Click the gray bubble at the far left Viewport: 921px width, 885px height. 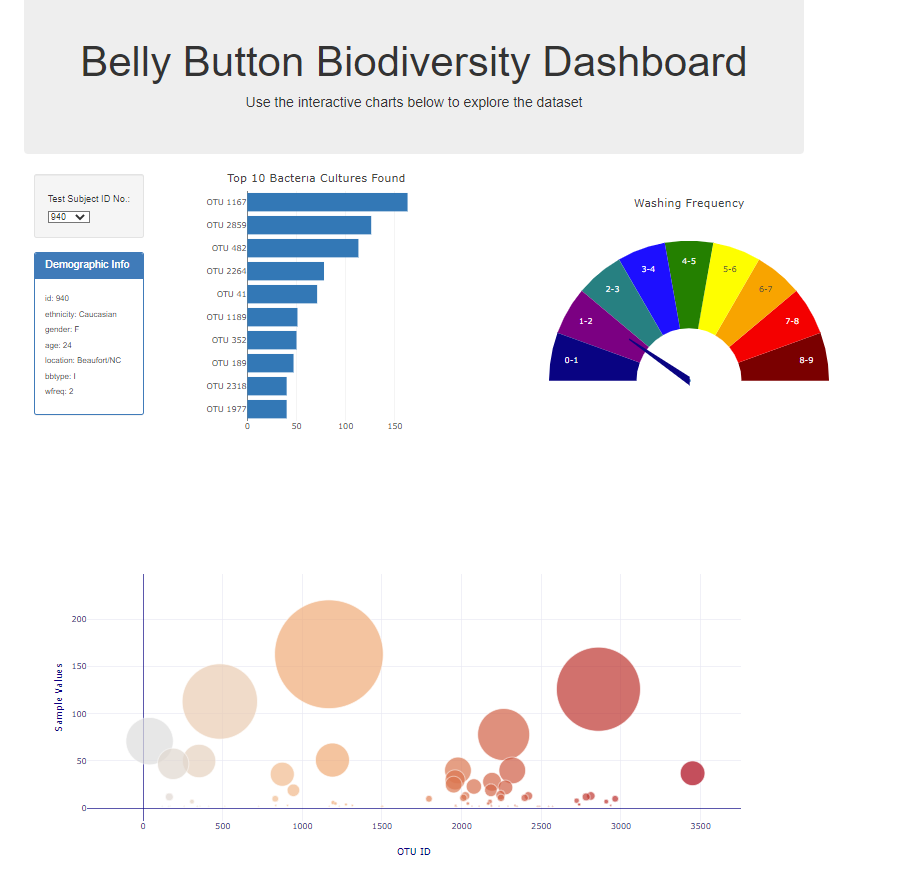(150, 740)
